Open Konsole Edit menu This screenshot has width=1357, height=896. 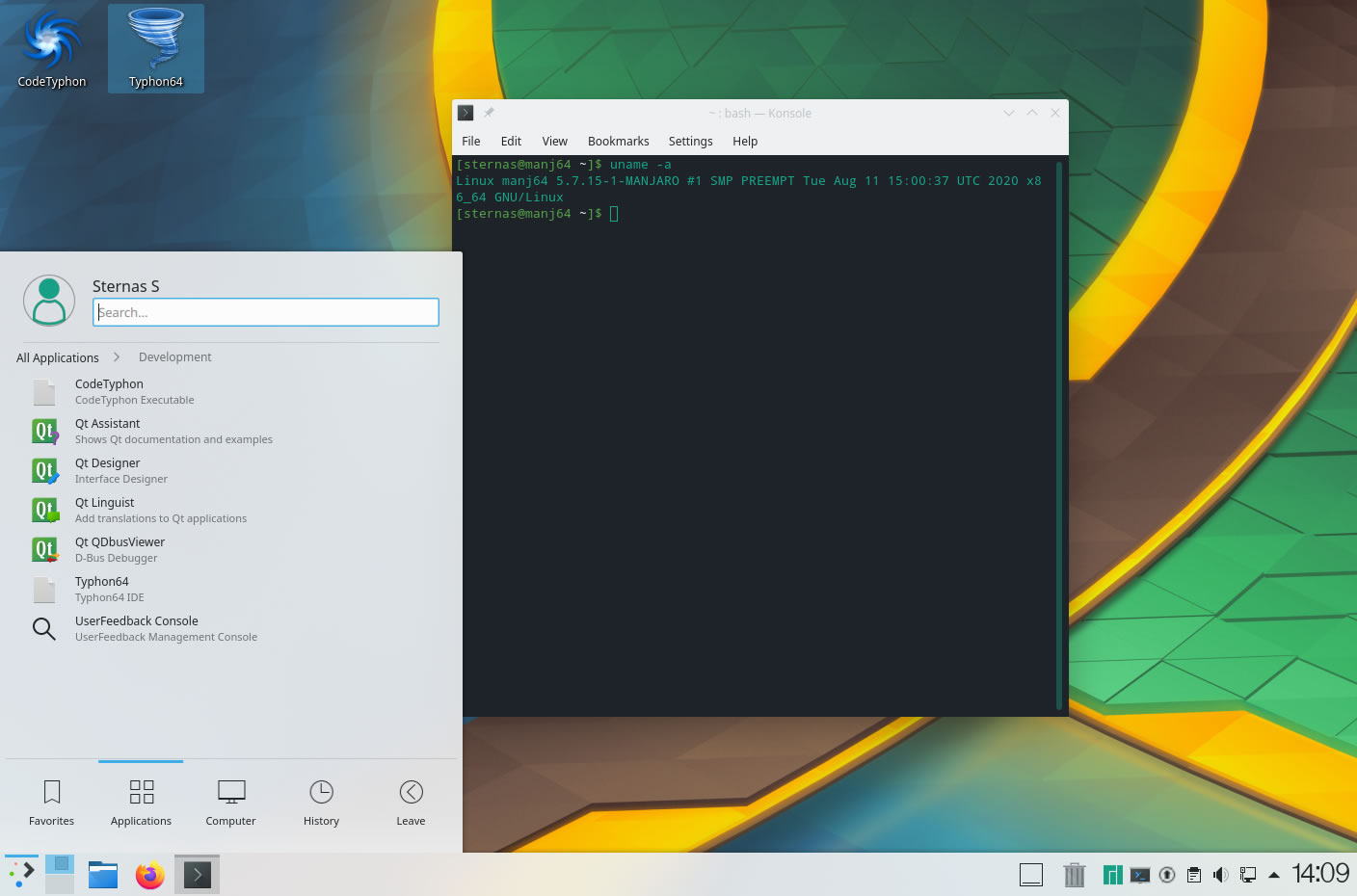point(511,141)
